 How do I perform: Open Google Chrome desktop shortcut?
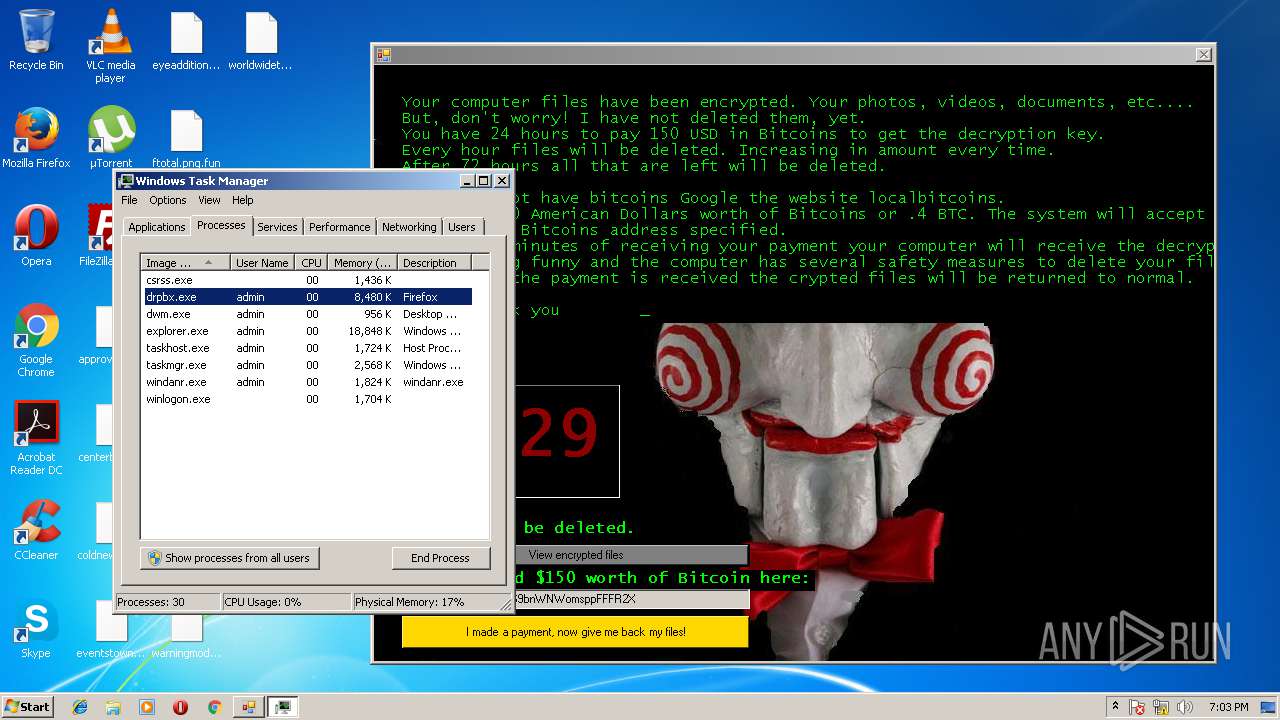(36, 340)
